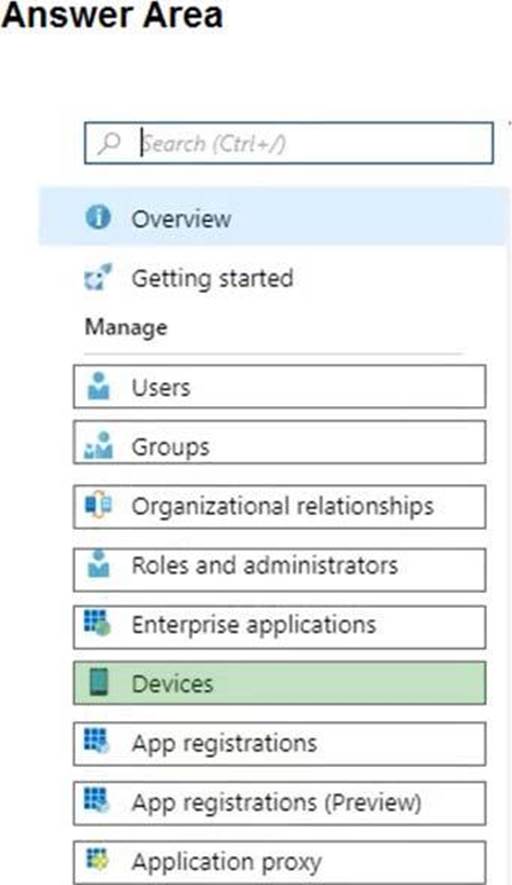Click the Groups people icon
Screen dimensions: 512x885
pyautogui.click(x=98, y=445)
